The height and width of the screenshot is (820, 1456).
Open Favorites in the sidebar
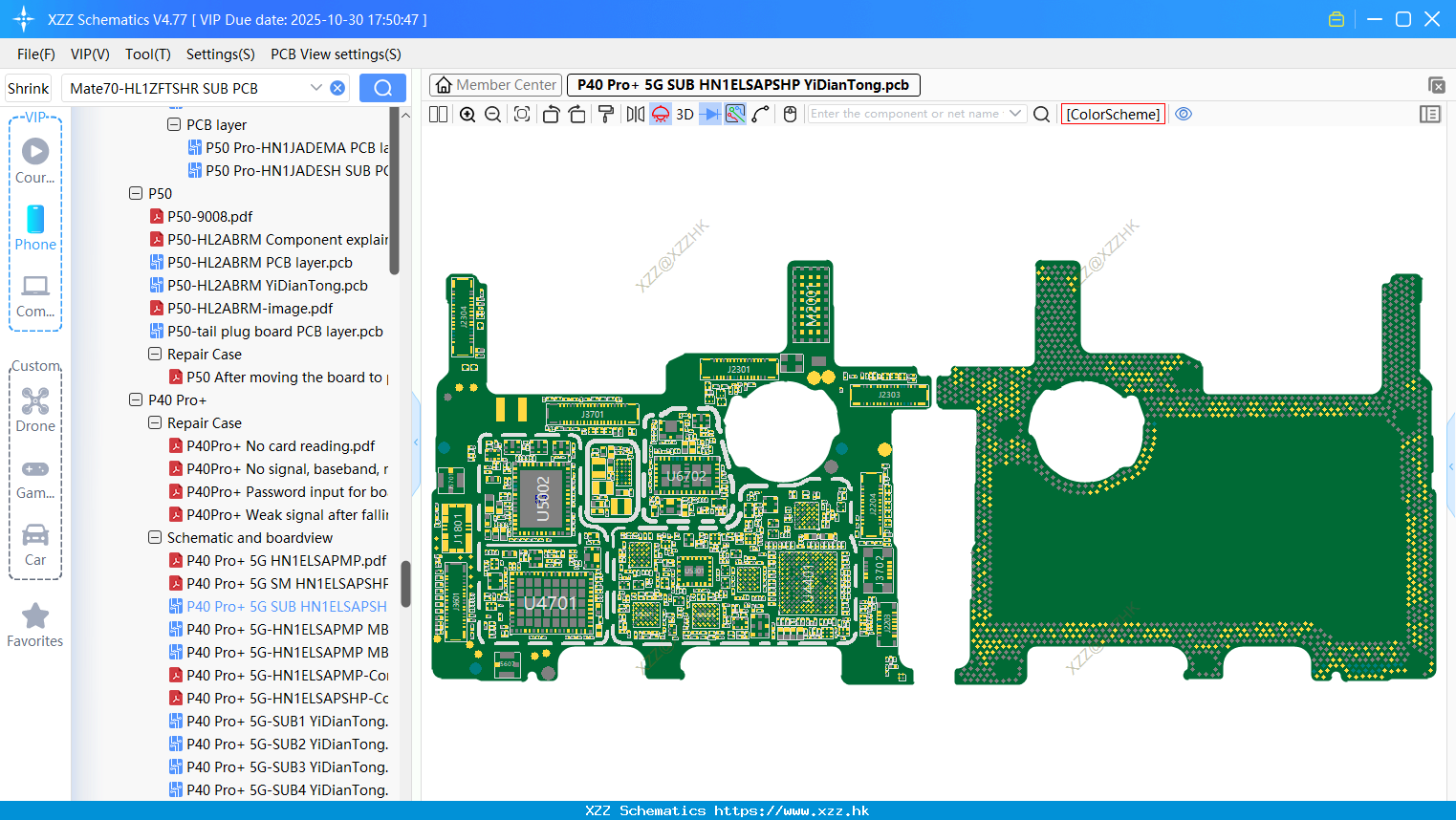[x=35, y=626]
